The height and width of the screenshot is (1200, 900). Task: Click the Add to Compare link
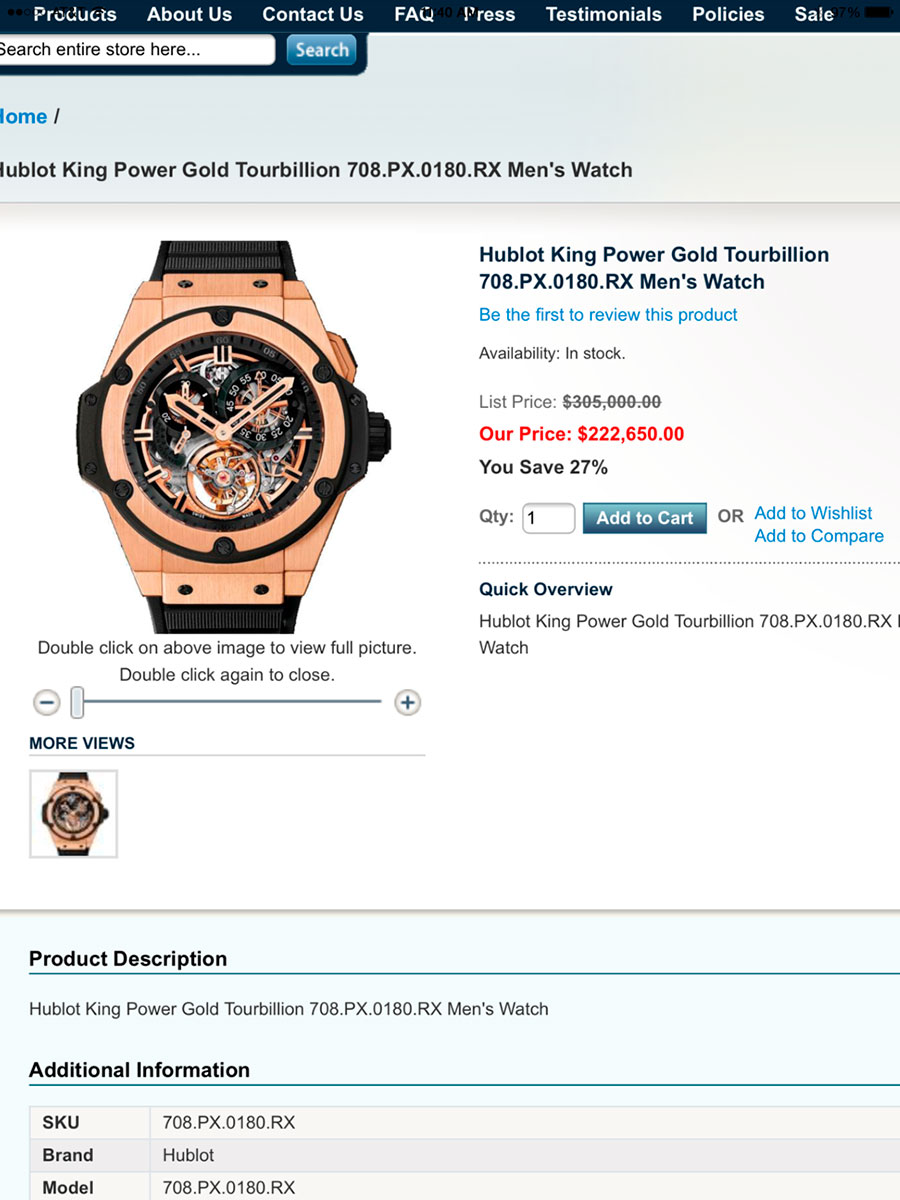[819, 536]
